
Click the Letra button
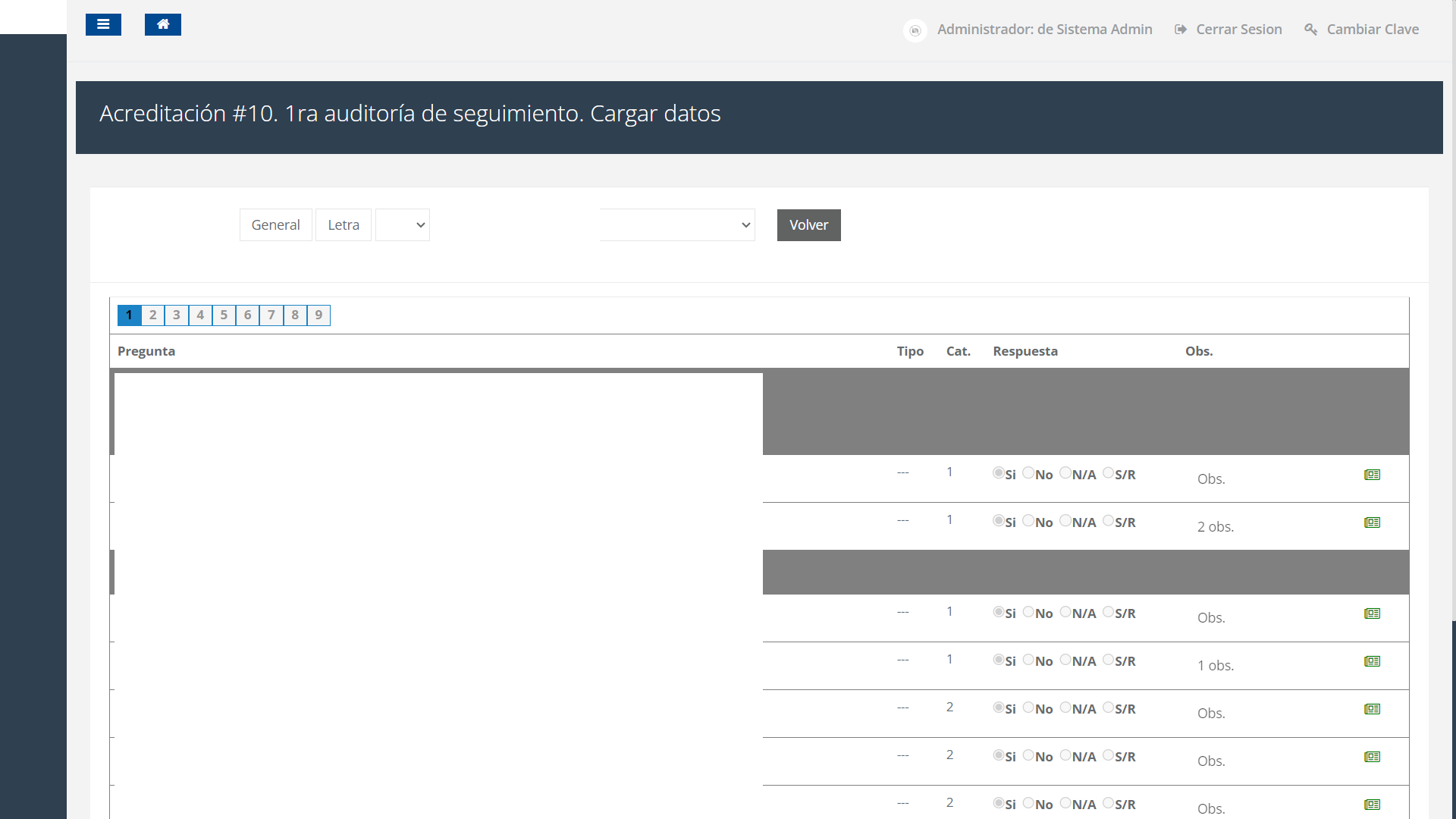pos(344,225)
